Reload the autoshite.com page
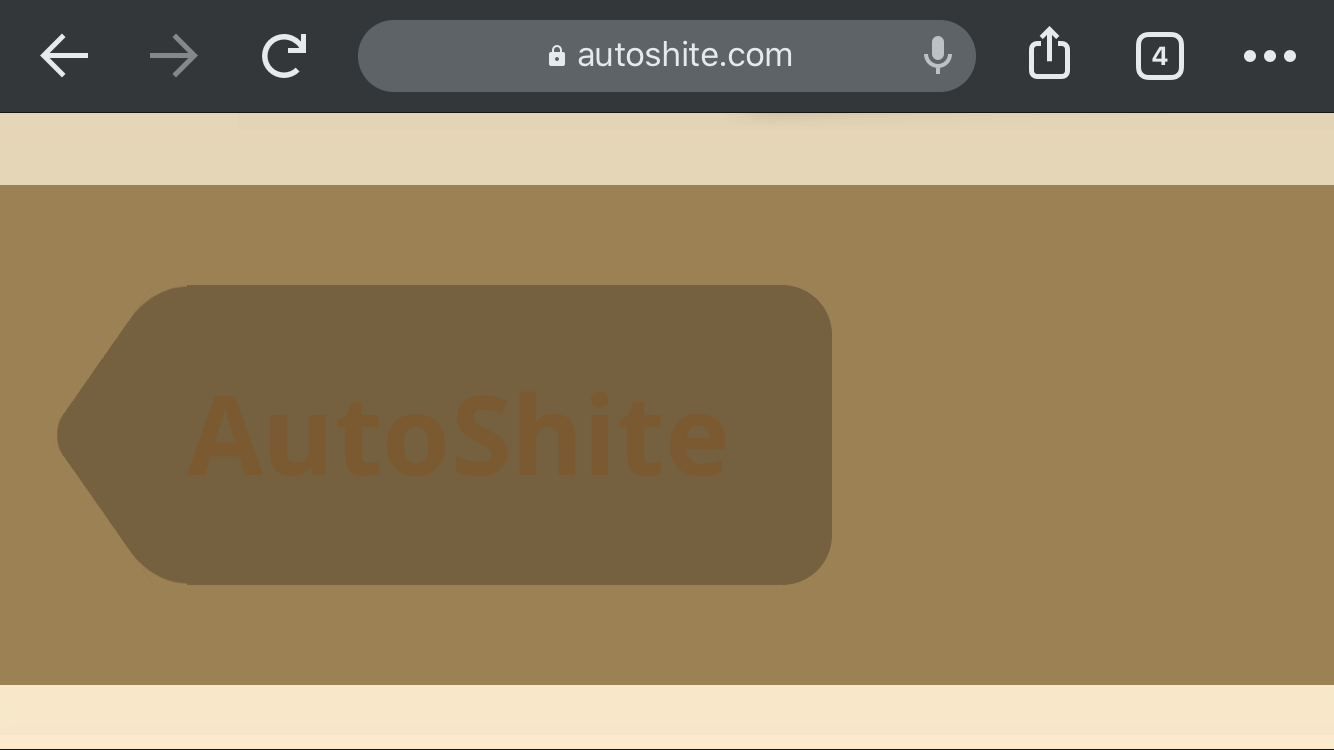 pyautogui.click(x=284, y=56)
